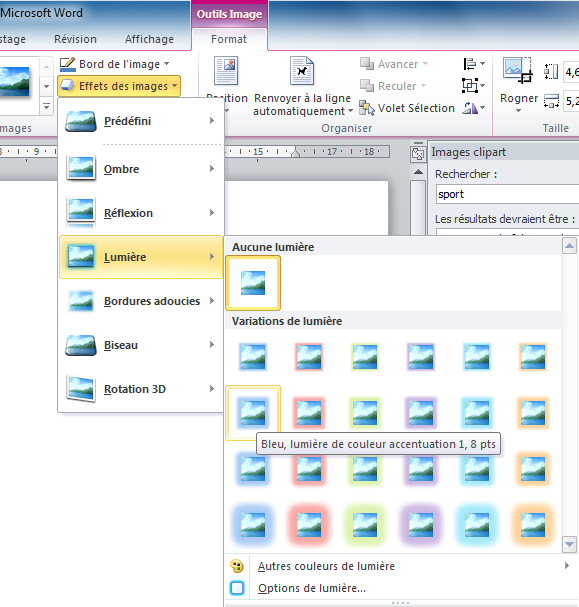
Task: Apply aqua glow accent 5, 5 pts
Action: (x=477, y=357)
